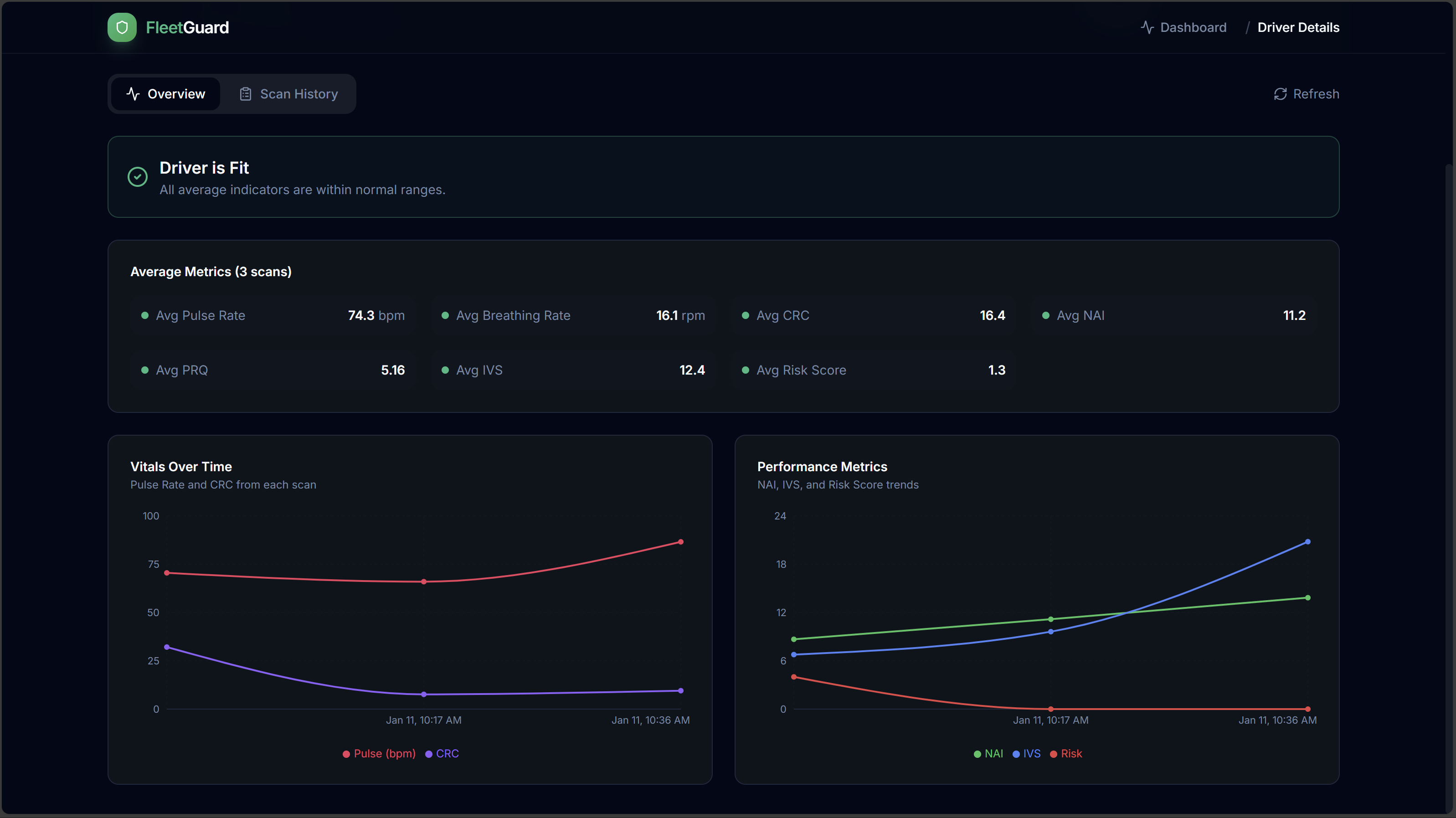1456x818 pixels.
Task: Click the Overview tab activity icon
Action: 133,94
